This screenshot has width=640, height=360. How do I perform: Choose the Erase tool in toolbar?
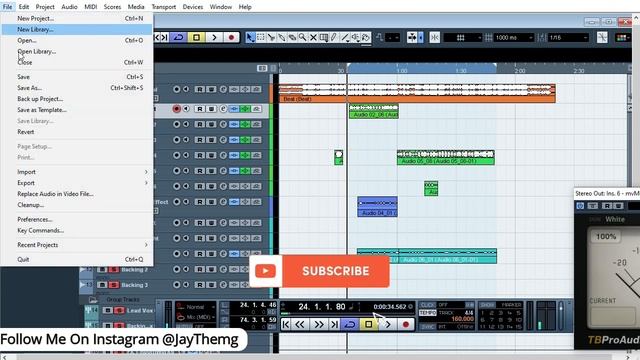tap(292, 38)
